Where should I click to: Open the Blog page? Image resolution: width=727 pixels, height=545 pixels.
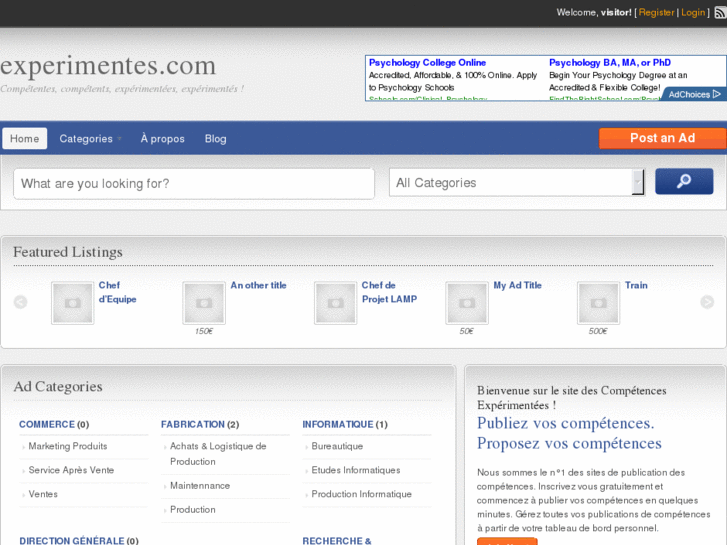216,139
